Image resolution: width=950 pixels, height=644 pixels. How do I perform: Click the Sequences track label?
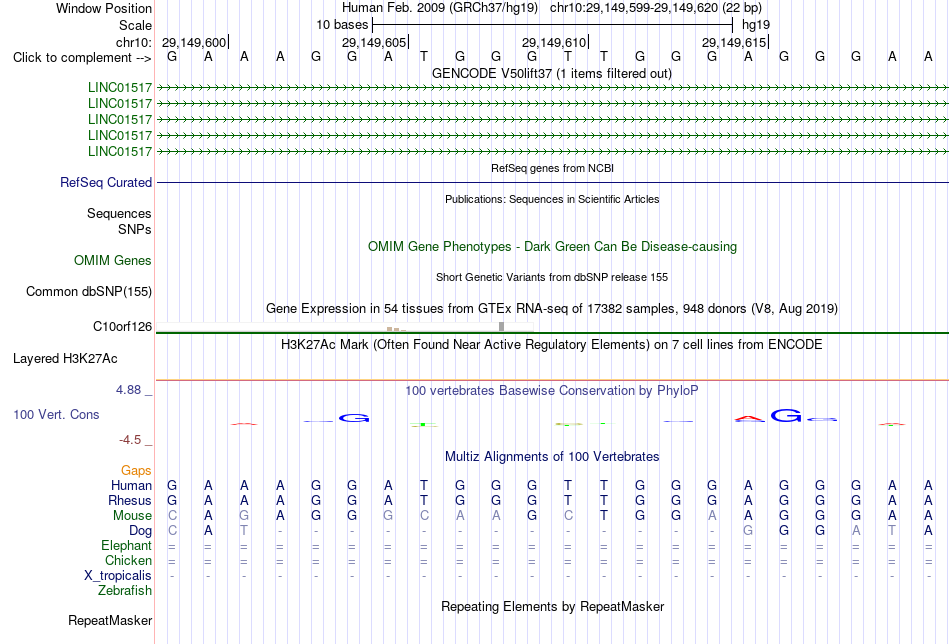coord(119,213)
